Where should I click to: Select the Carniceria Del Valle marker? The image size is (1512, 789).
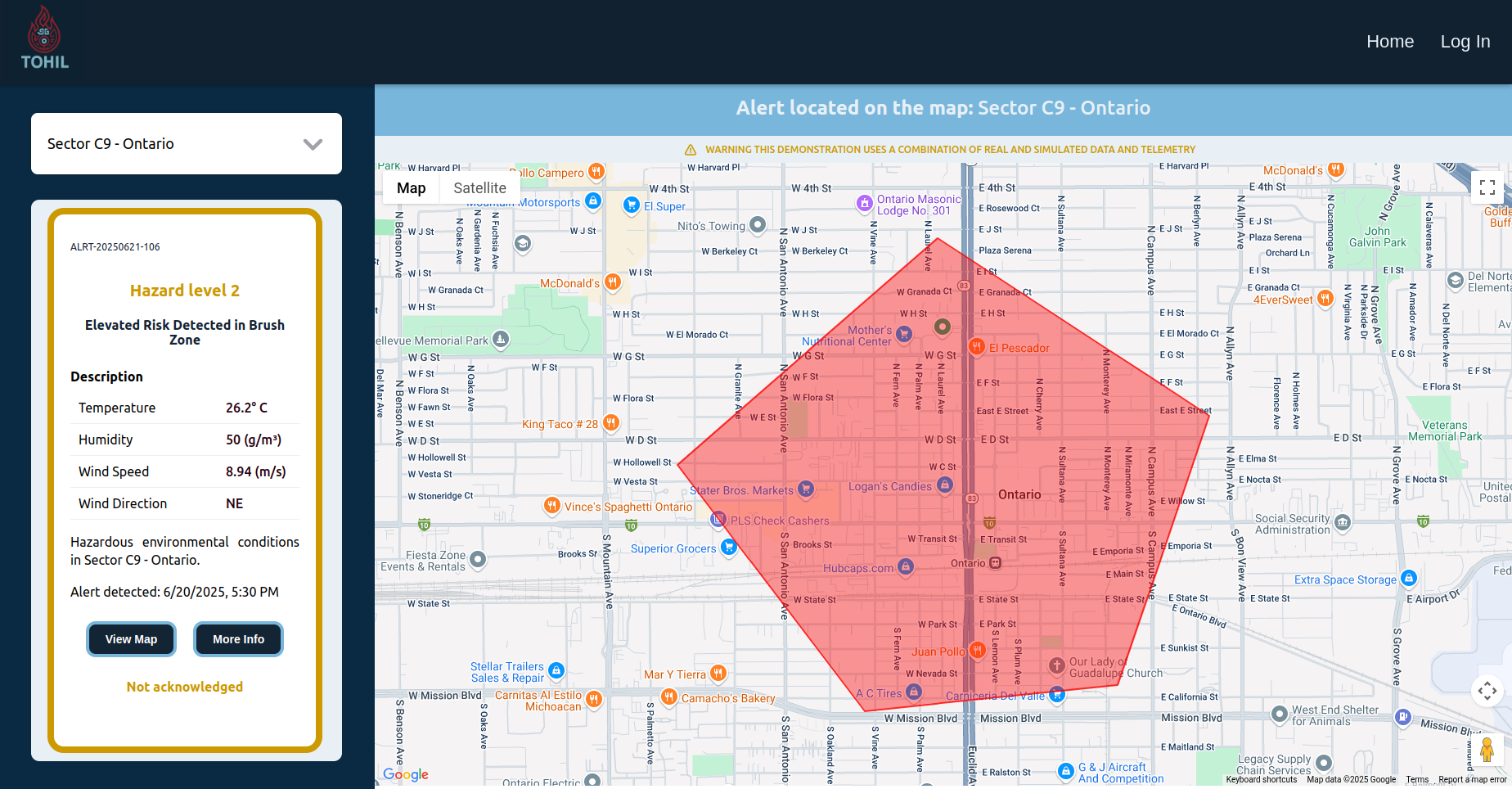(1057, 694)
